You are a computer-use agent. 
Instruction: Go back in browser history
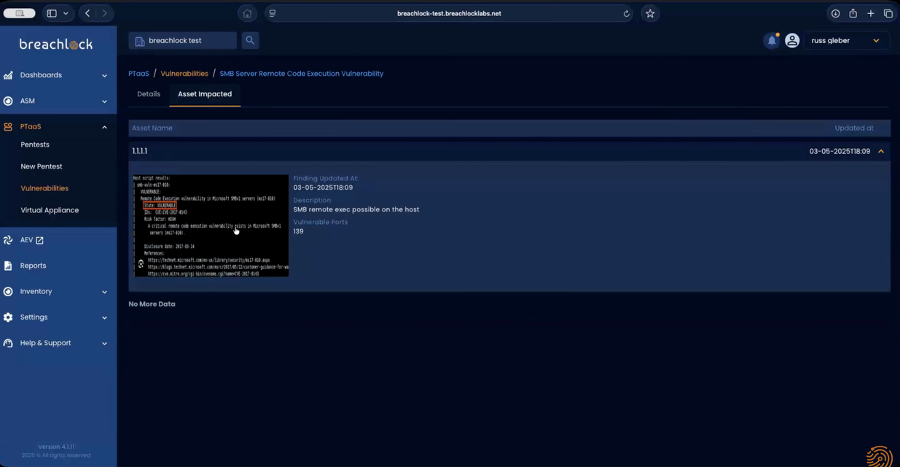[x=87, y=13]
